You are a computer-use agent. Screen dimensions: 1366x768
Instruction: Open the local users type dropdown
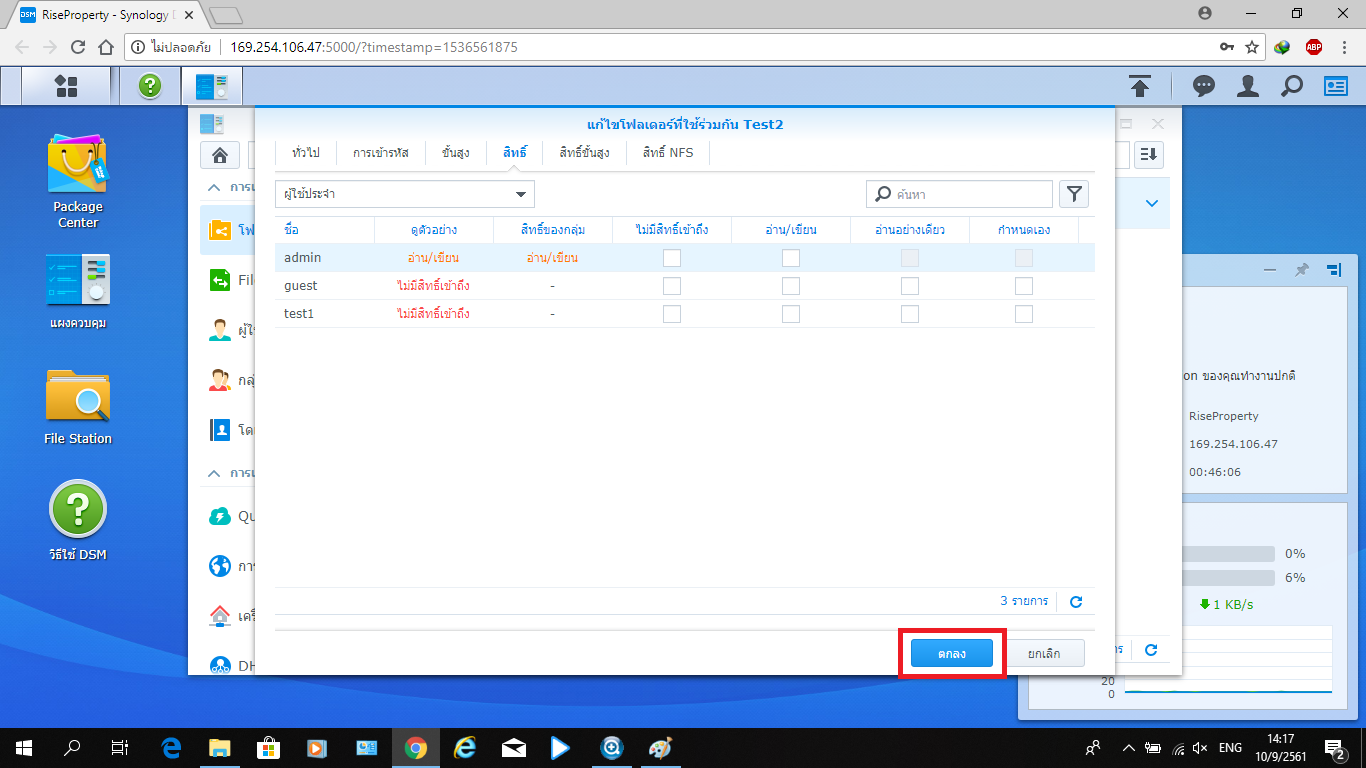(405, 194)
